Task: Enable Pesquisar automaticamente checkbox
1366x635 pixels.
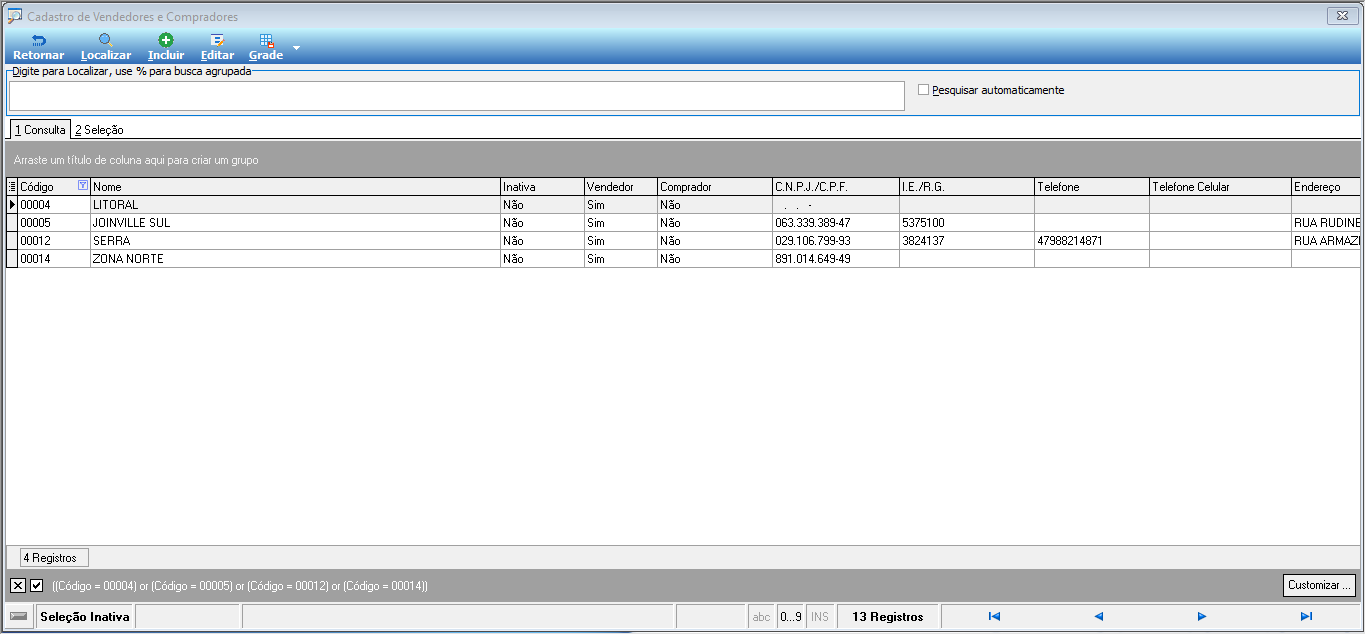Action: 924,90
